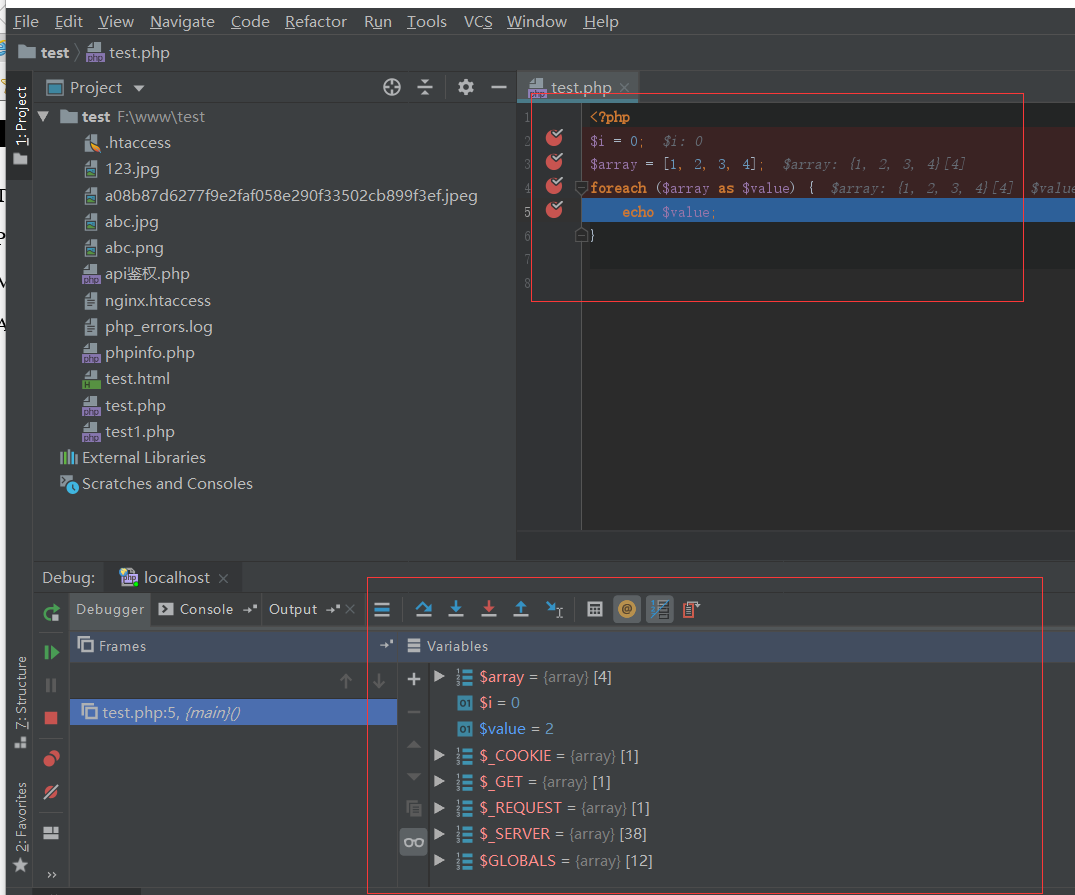Select php_errors.log file

tap(158, 326)
